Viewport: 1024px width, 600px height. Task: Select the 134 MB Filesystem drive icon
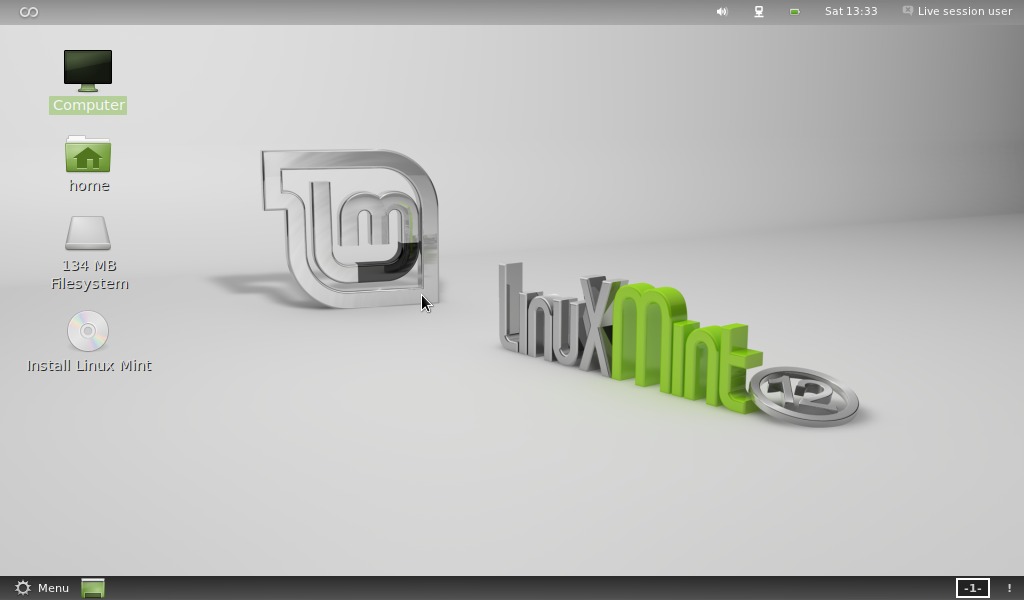click(x=88, y=234)
